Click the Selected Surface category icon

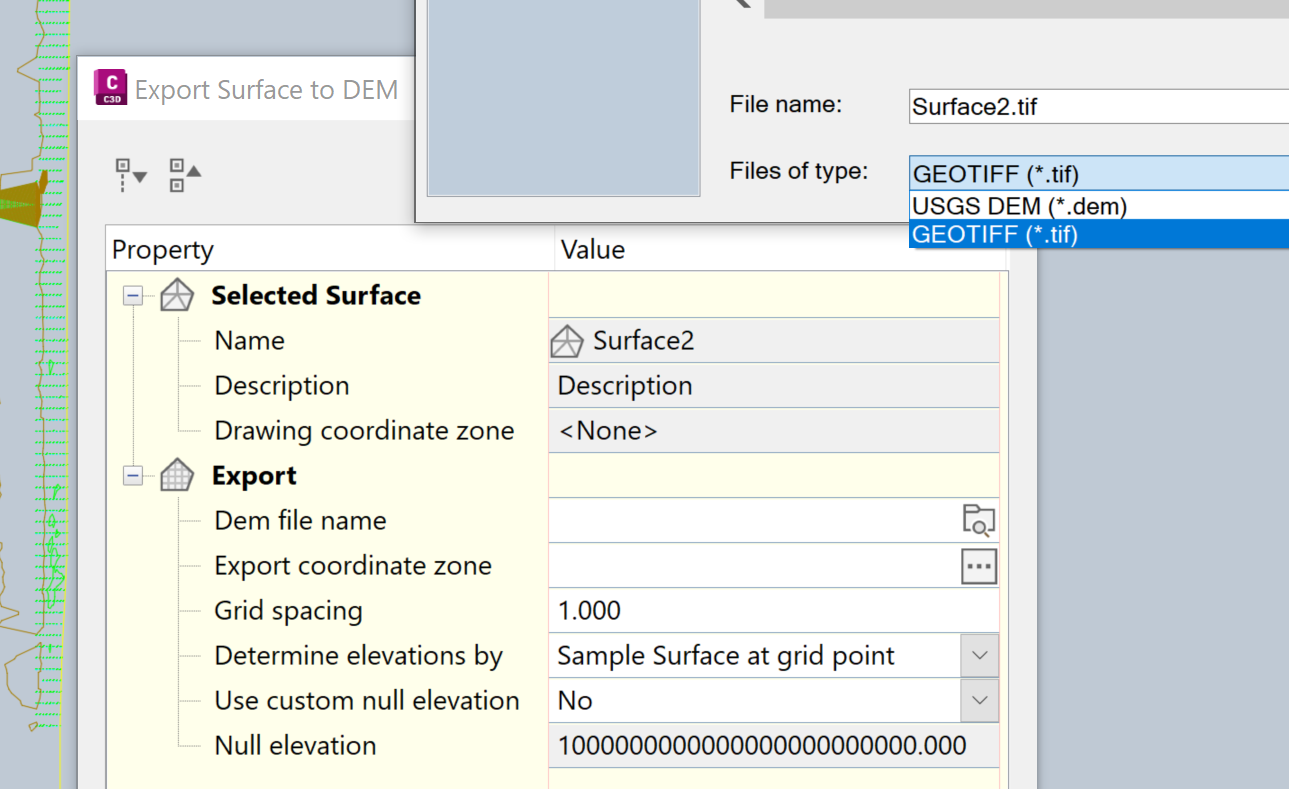point(176,294)
